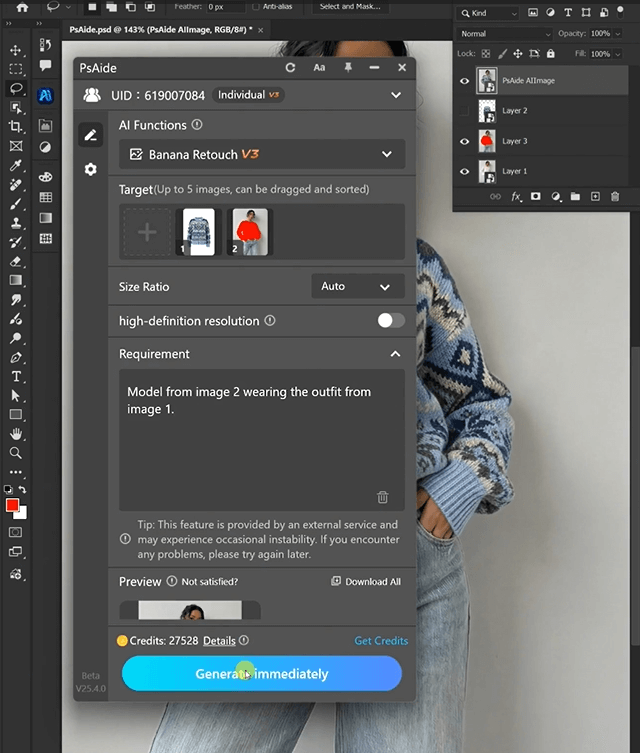Open the Opacity value dropdown
The height and width of the screenshot is (753, 640).
(x=618, y=34)
